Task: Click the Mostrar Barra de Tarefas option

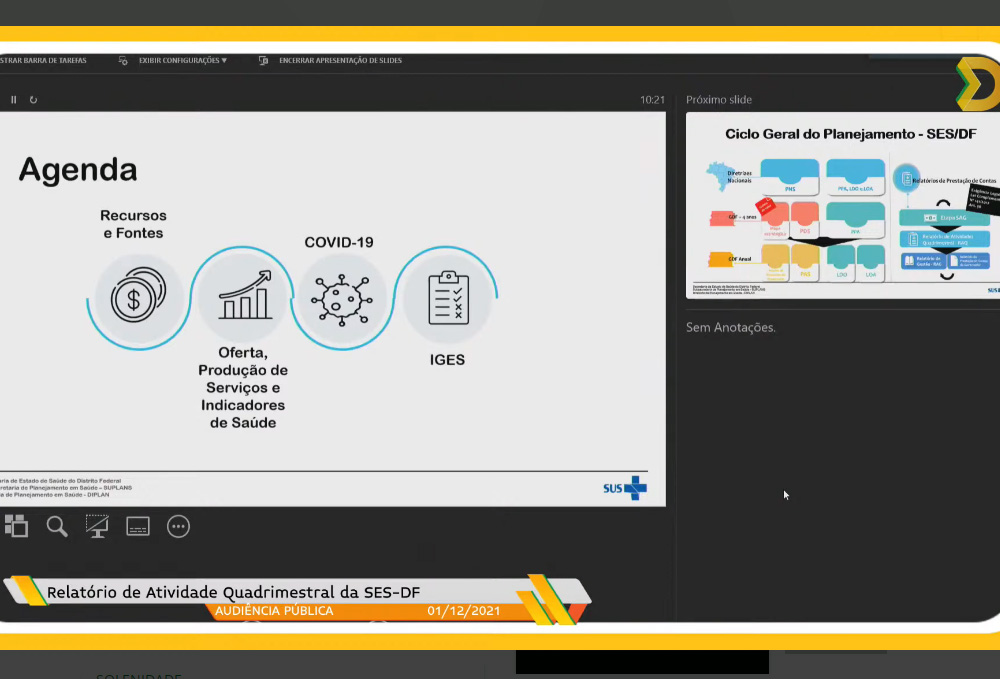Action: click(x=43, y=60)
